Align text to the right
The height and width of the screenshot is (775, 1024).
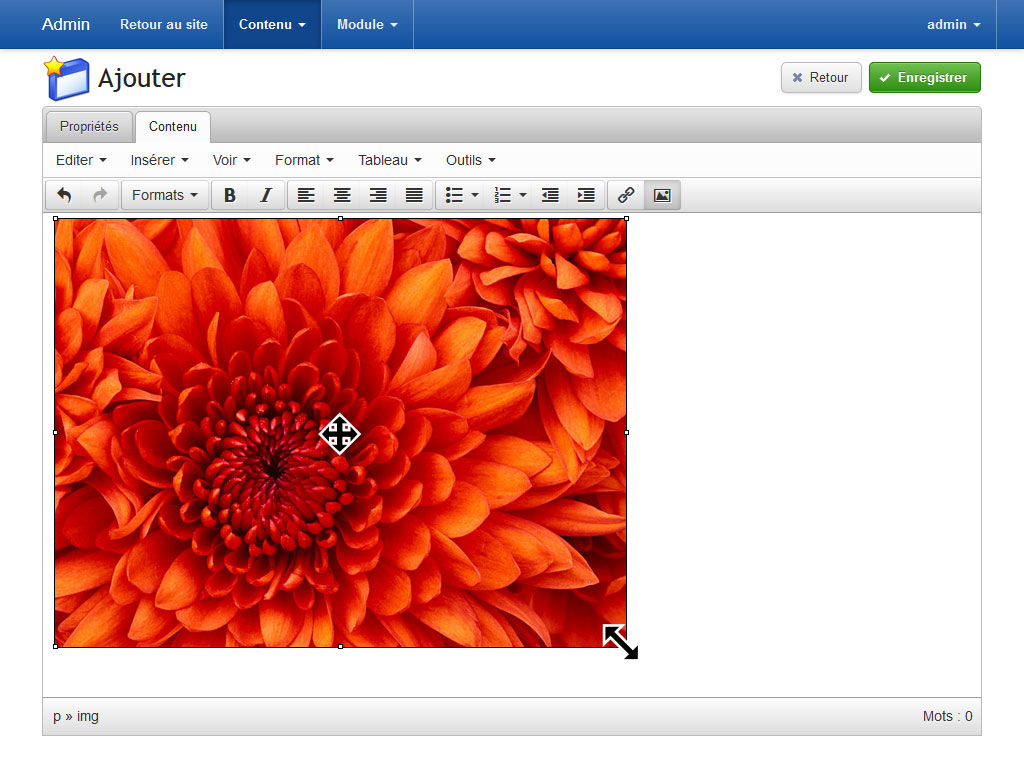[x=378, y=195]
